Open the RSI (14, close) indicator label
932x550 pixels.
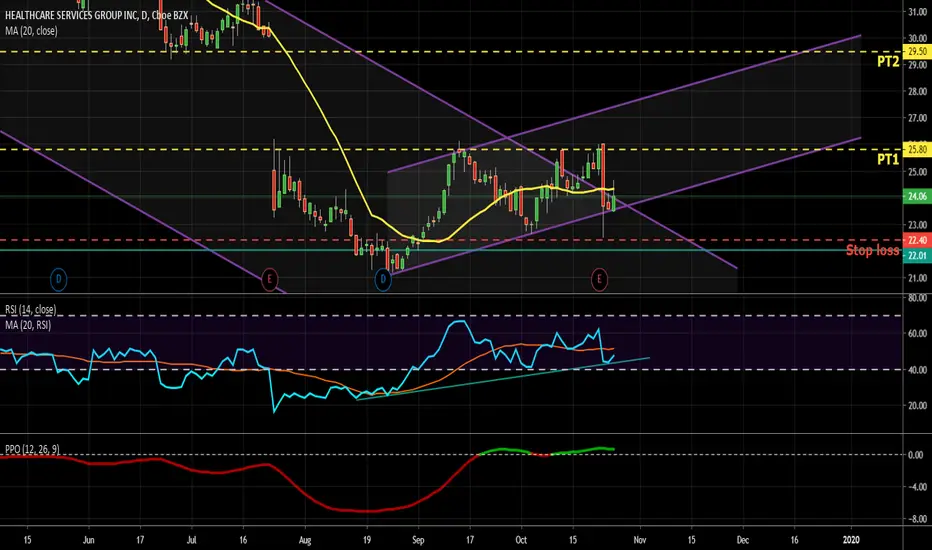pyautogui.click(x=30, y=310)
